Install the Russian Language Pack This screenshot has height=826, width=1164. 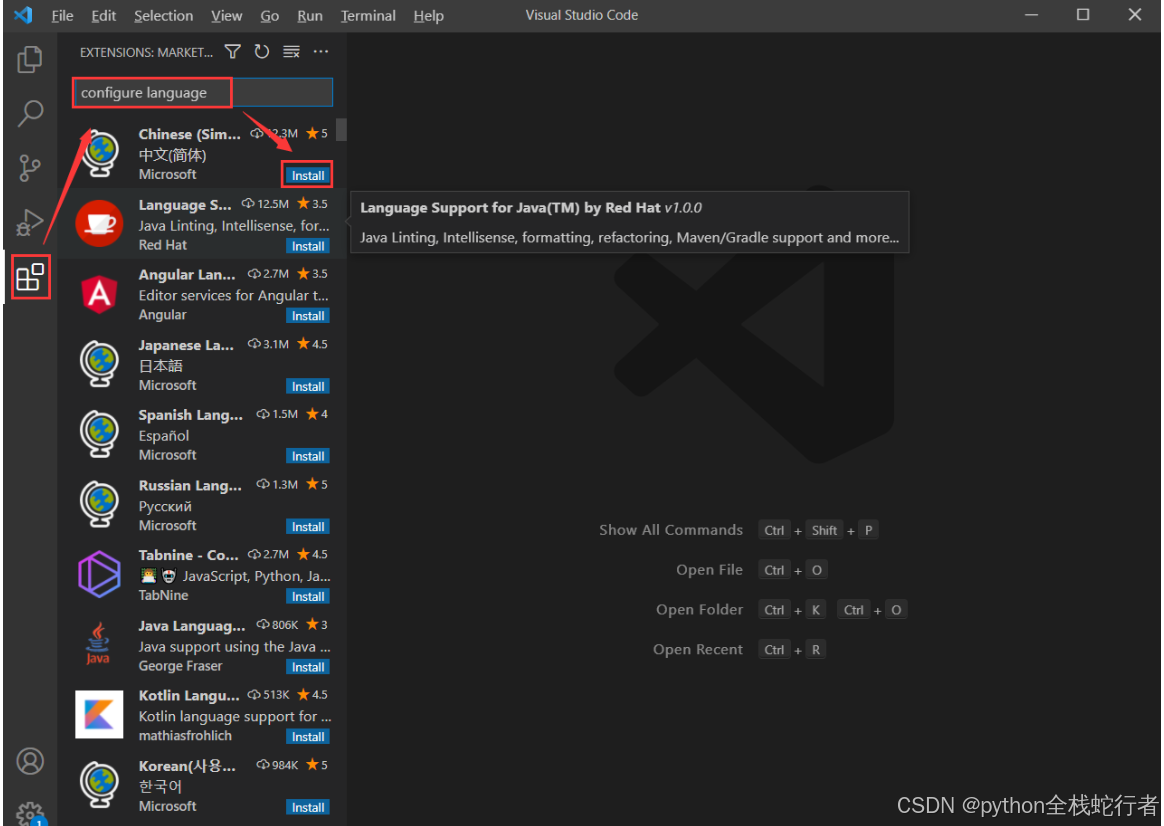(307, 526)
